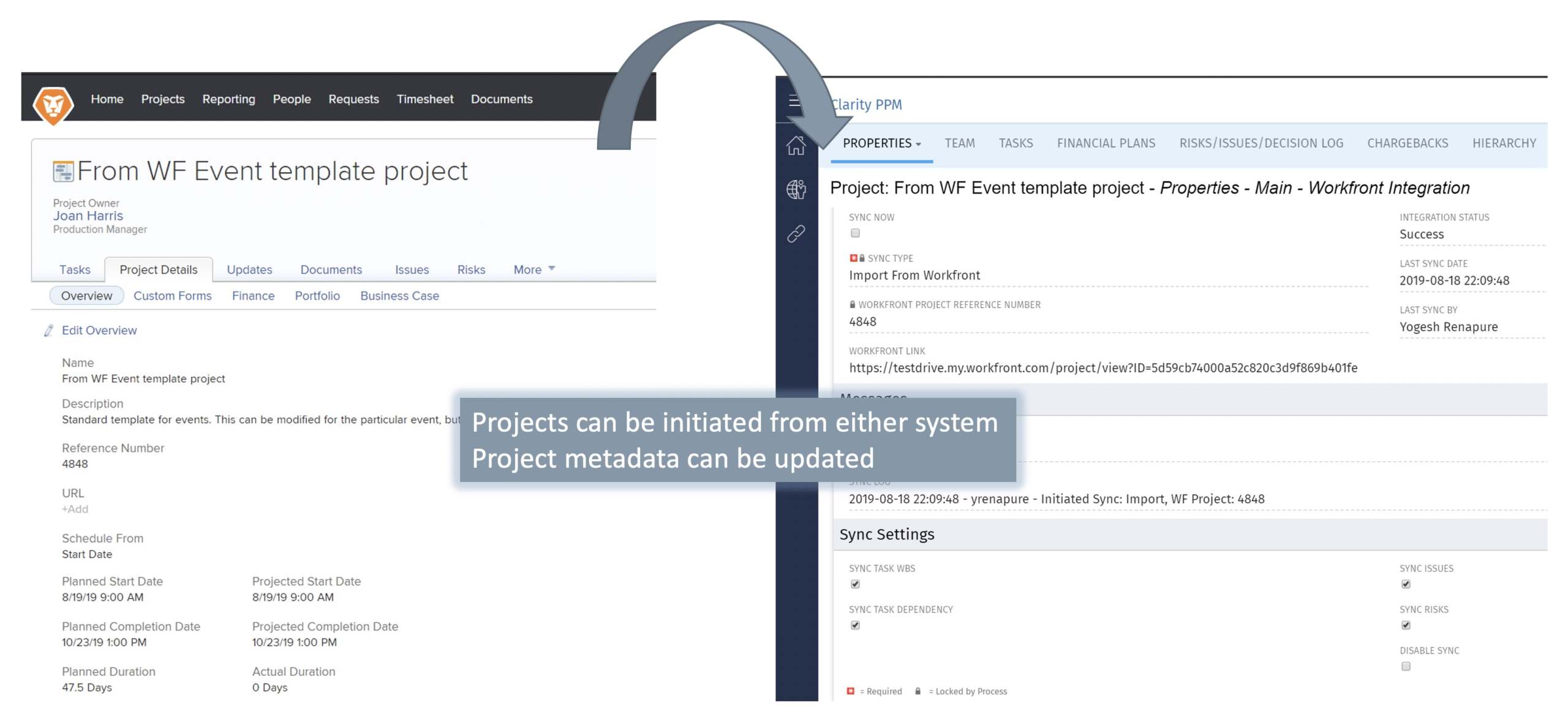1568x717 pixels.
Task: Click the From WF Event template project heading
Action: click(x=272, y=171)
